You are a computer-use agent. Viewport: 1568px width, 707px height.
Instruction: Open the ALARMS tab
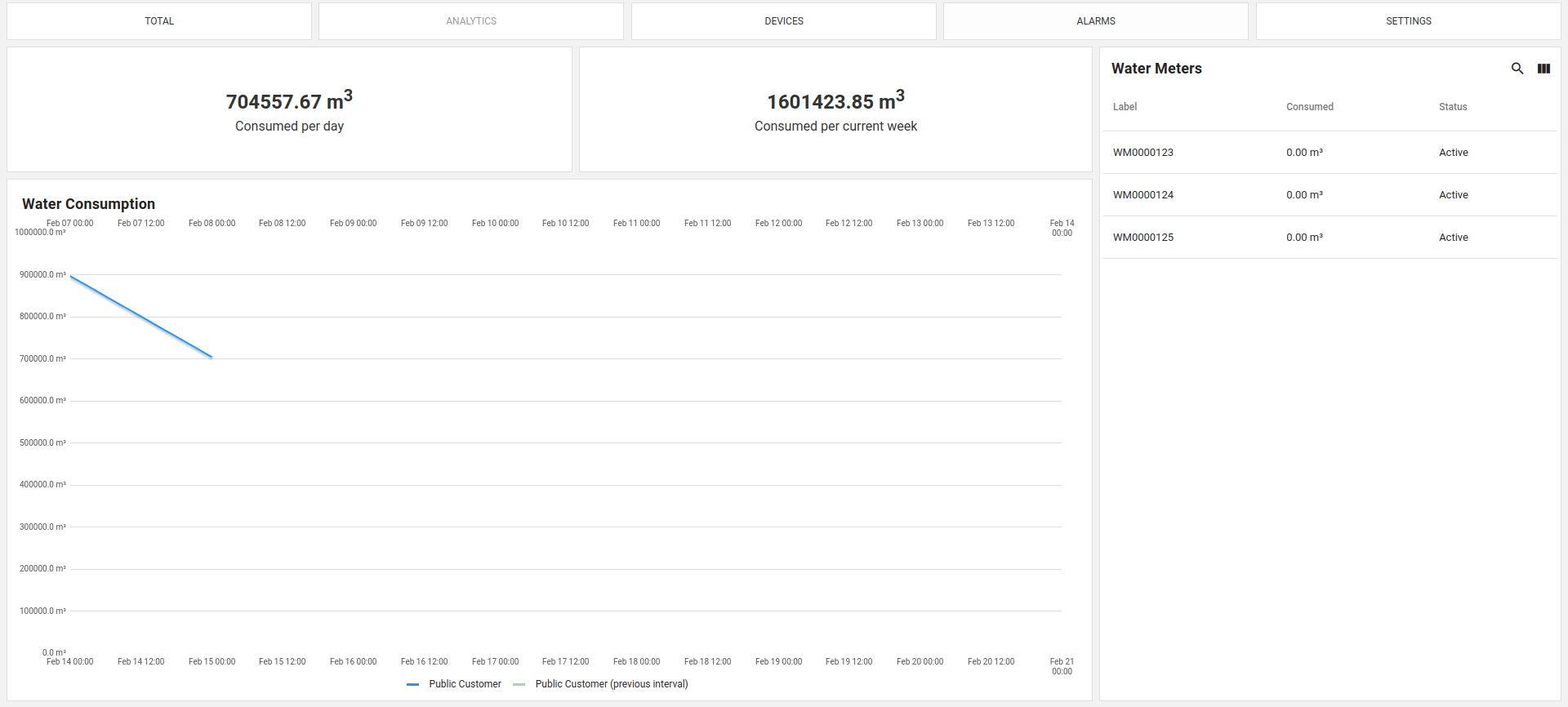[x=1095, y=21]
